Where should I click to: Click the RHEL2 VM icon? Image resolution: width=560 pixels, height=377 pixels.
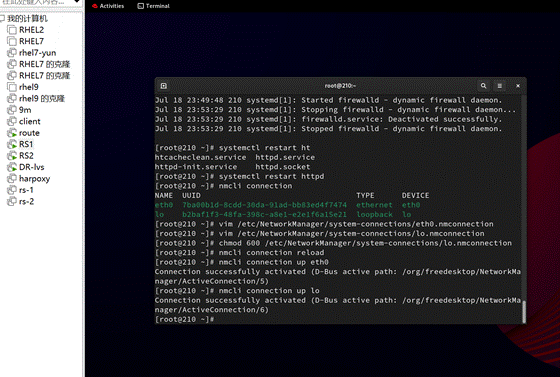(12, 30)
